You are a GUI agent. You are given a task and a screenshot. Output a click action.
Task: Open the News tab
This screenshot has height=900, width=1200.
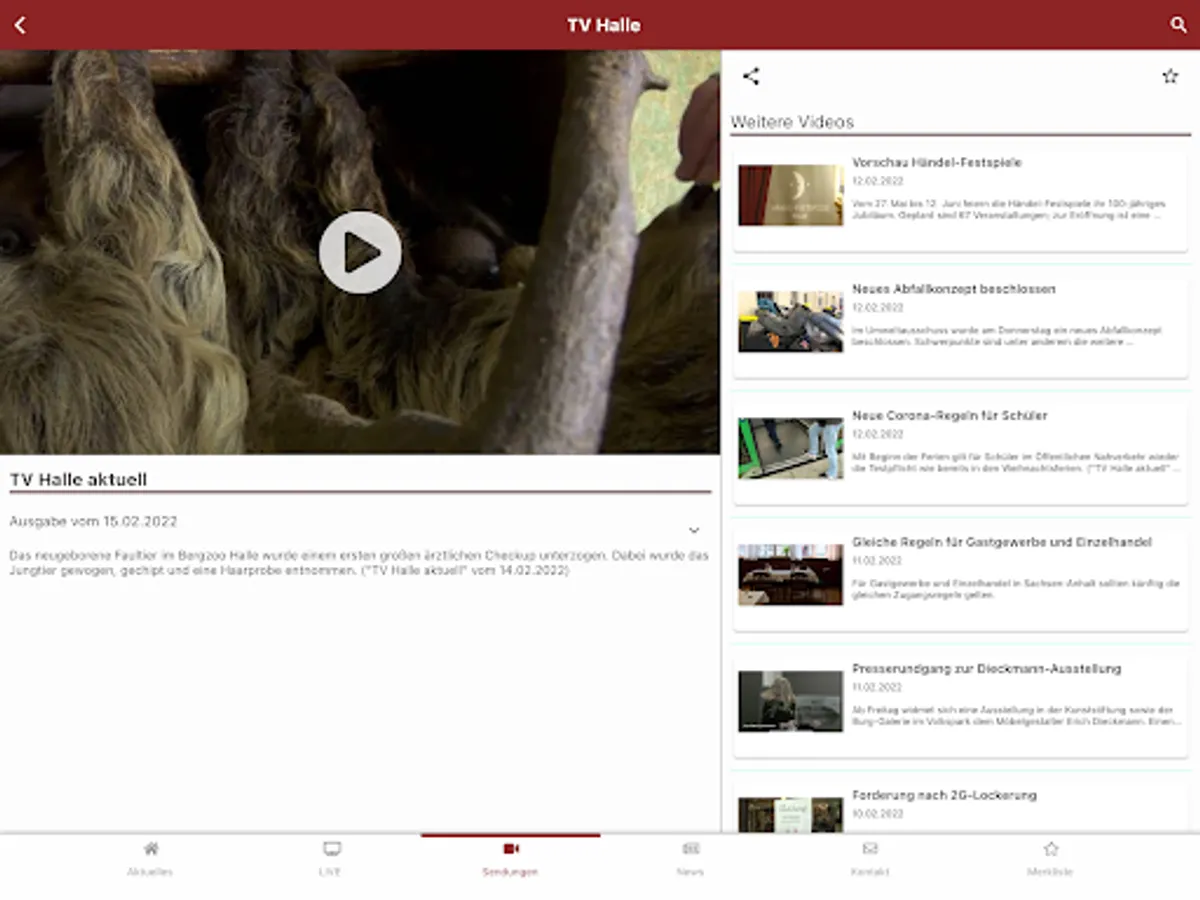(x=690, y=858)
